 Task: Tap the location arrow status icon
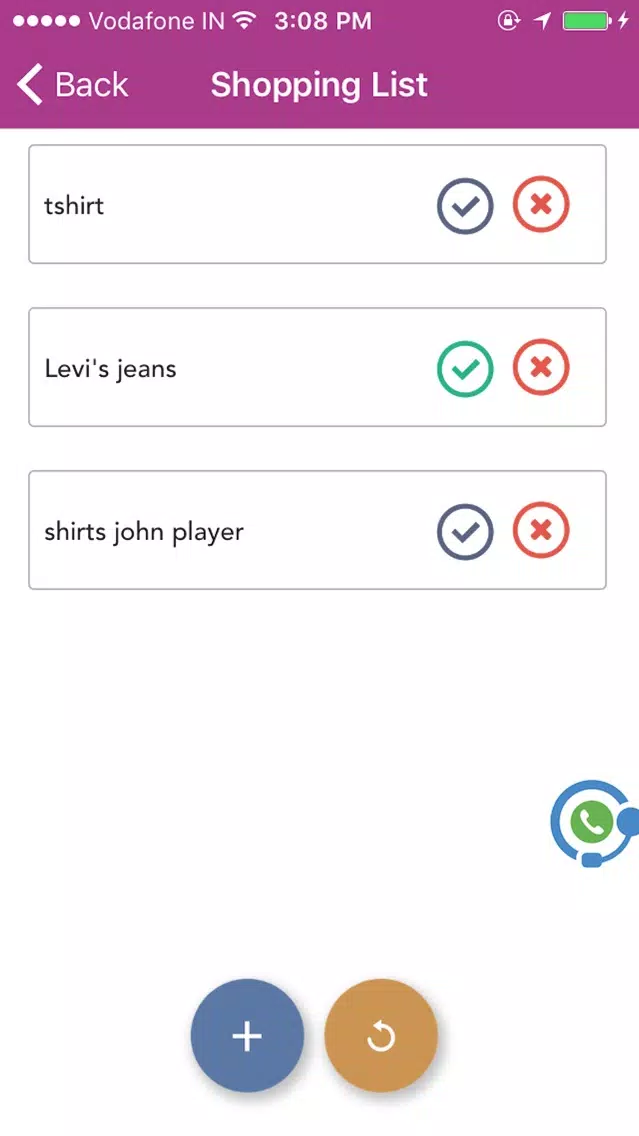543,21
